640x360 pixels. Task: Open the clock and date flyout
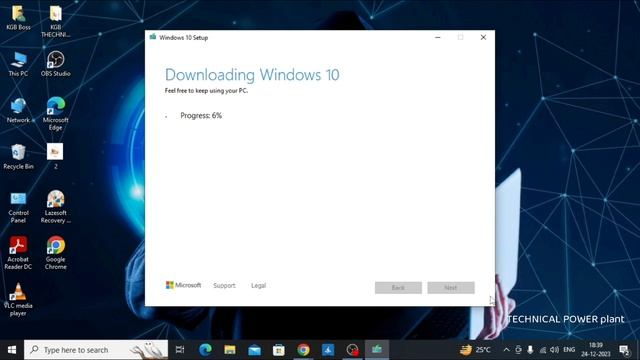coord(596,350)
